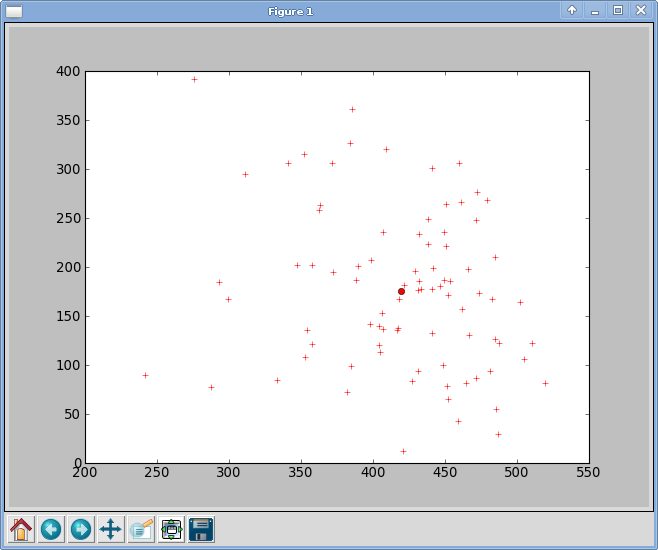Go back to previous view arrow
This screenshot has height=550, width=658.
click(x=51, y=529)
